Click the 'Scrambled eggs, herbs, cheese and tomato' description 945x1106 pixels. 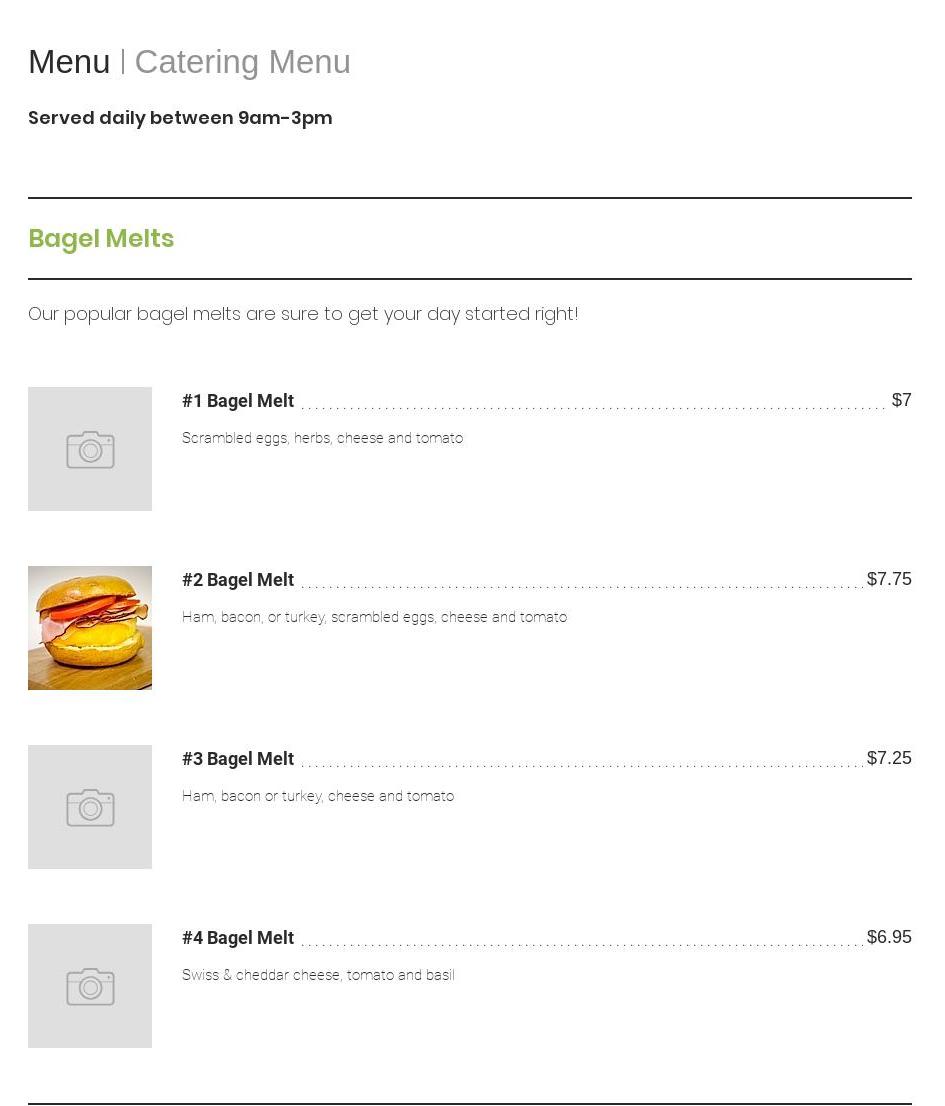322,438
